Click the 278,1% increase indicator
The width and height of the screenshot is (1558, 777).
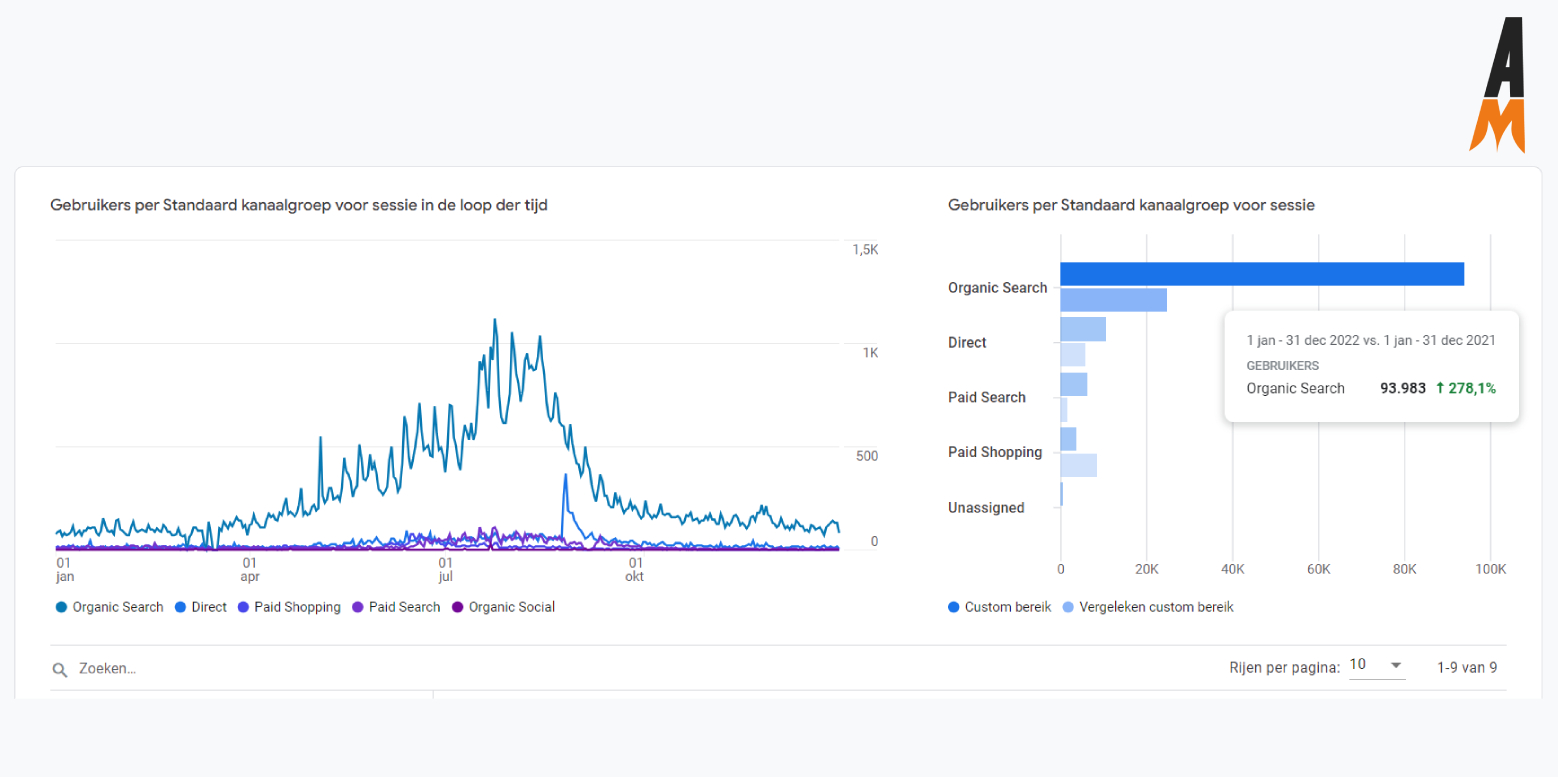[1466, 388]
